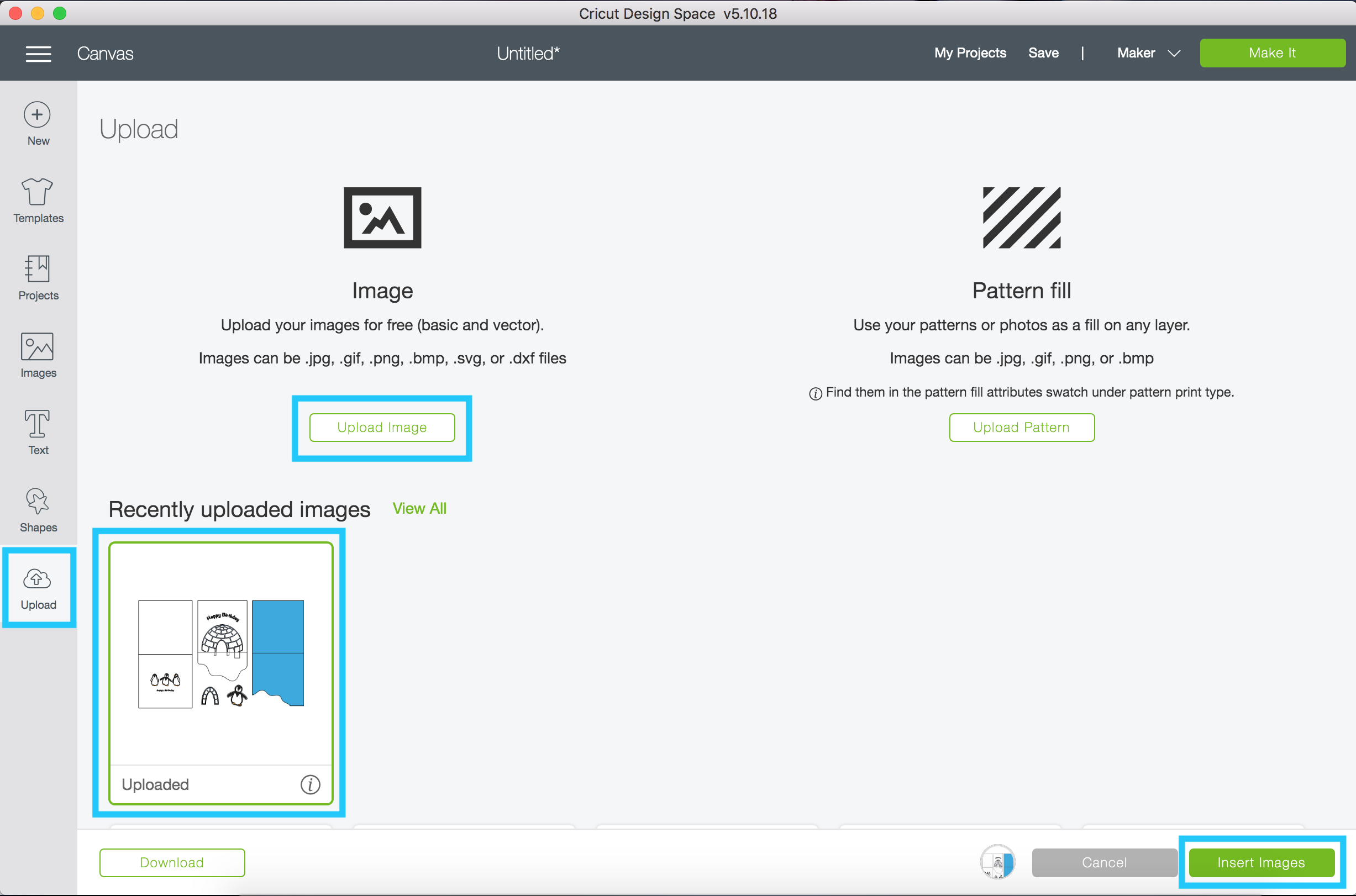
Task: Open the Projects panel
Action: [38, 278]
